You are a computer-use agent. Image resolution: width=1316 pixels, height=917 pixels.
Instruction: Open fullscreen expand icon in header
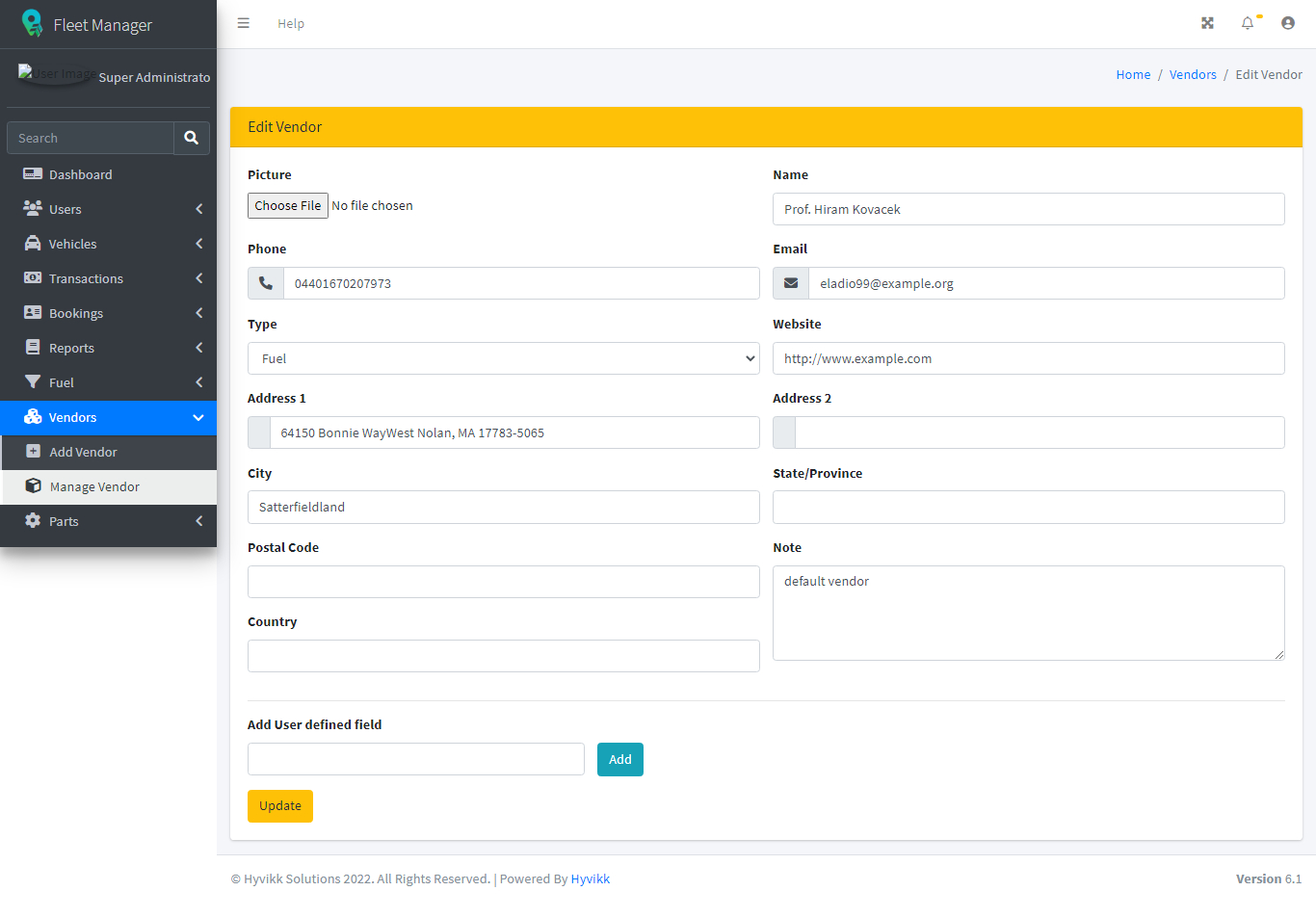click(1207, 23)
